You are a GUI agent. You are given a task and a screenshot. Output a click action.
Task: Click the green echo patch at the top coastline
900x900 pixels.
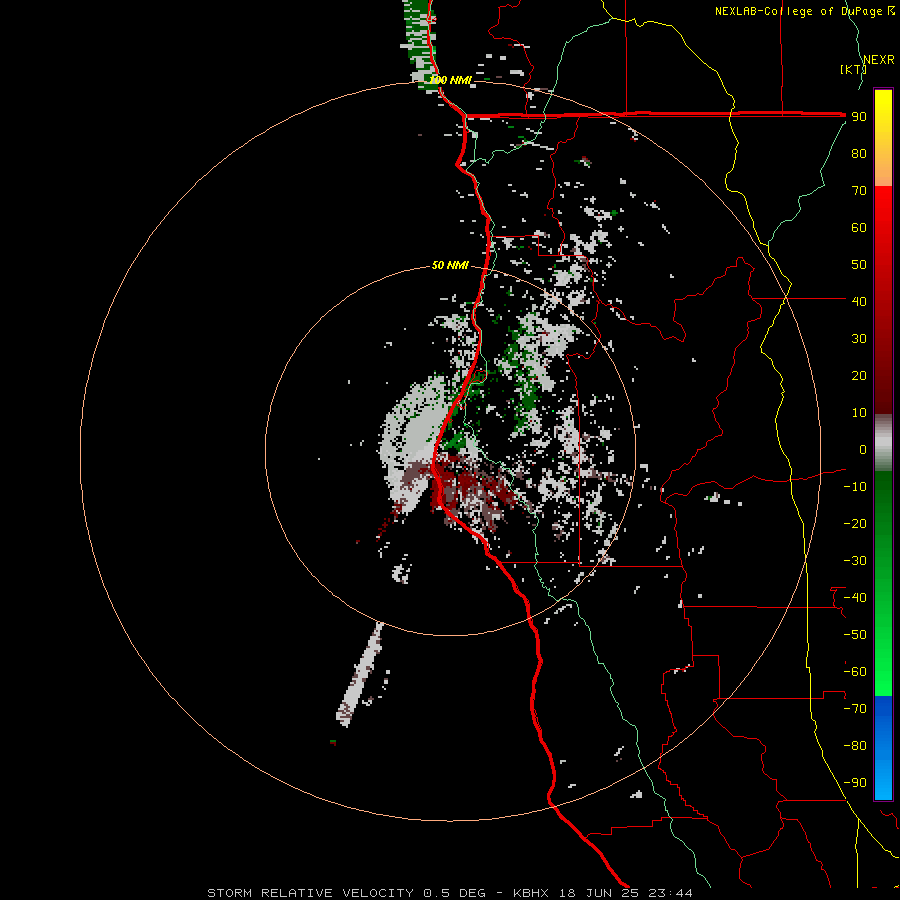(x=419, y=45)
